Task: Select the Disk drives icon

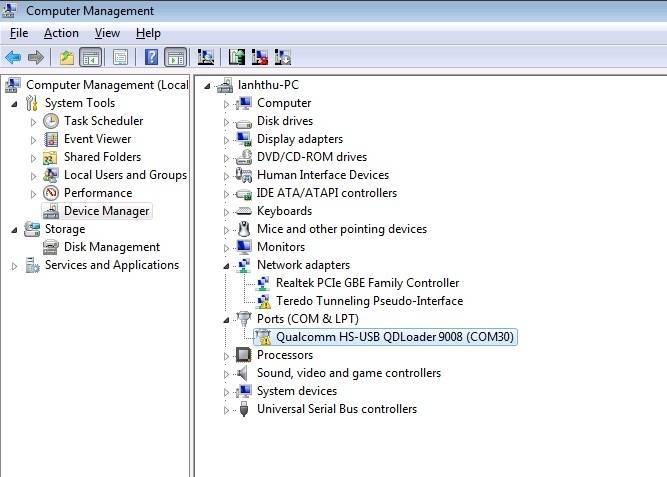Action: click(244, 123)
